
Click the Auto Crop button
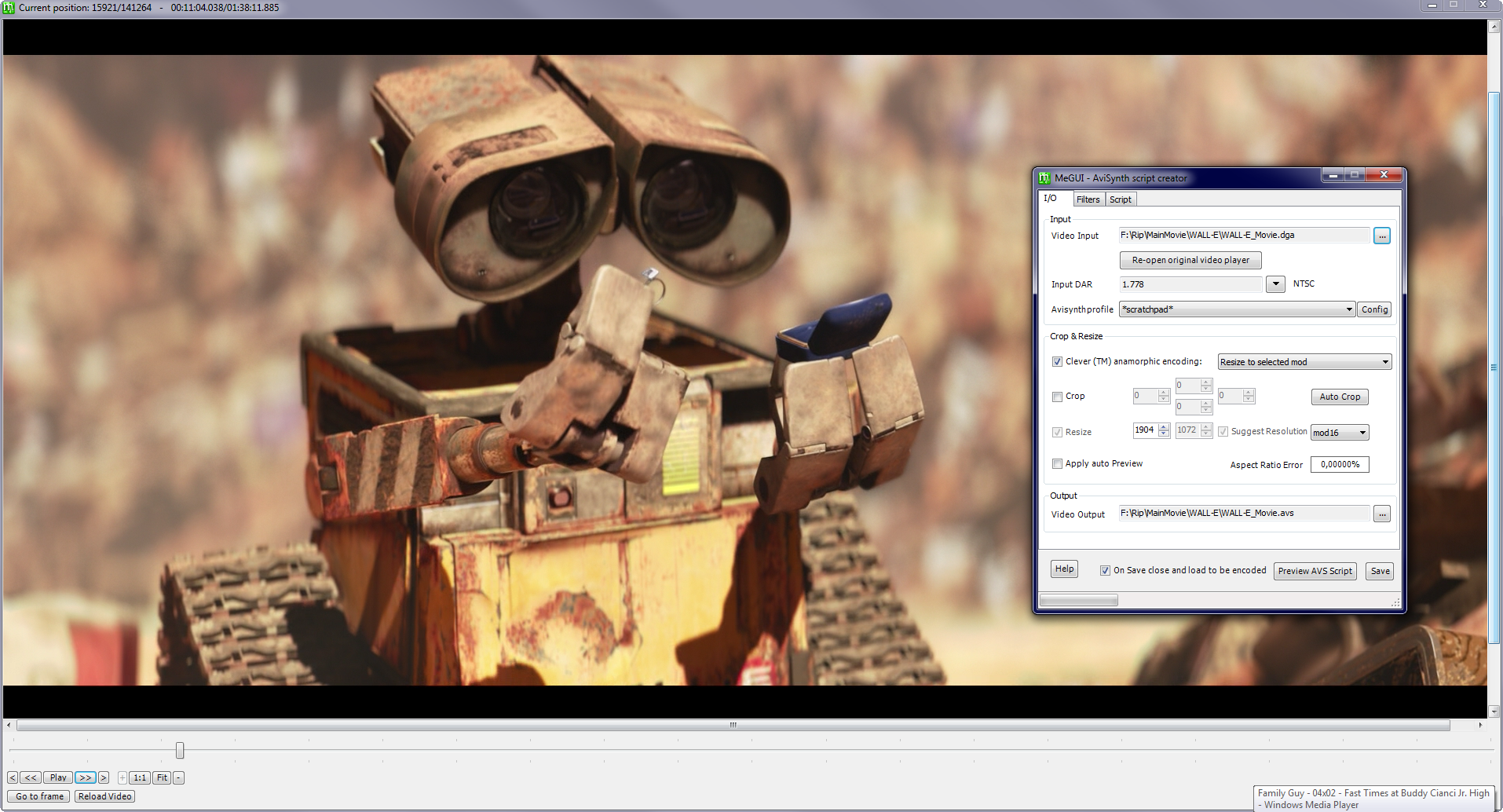click(1340, 397)
